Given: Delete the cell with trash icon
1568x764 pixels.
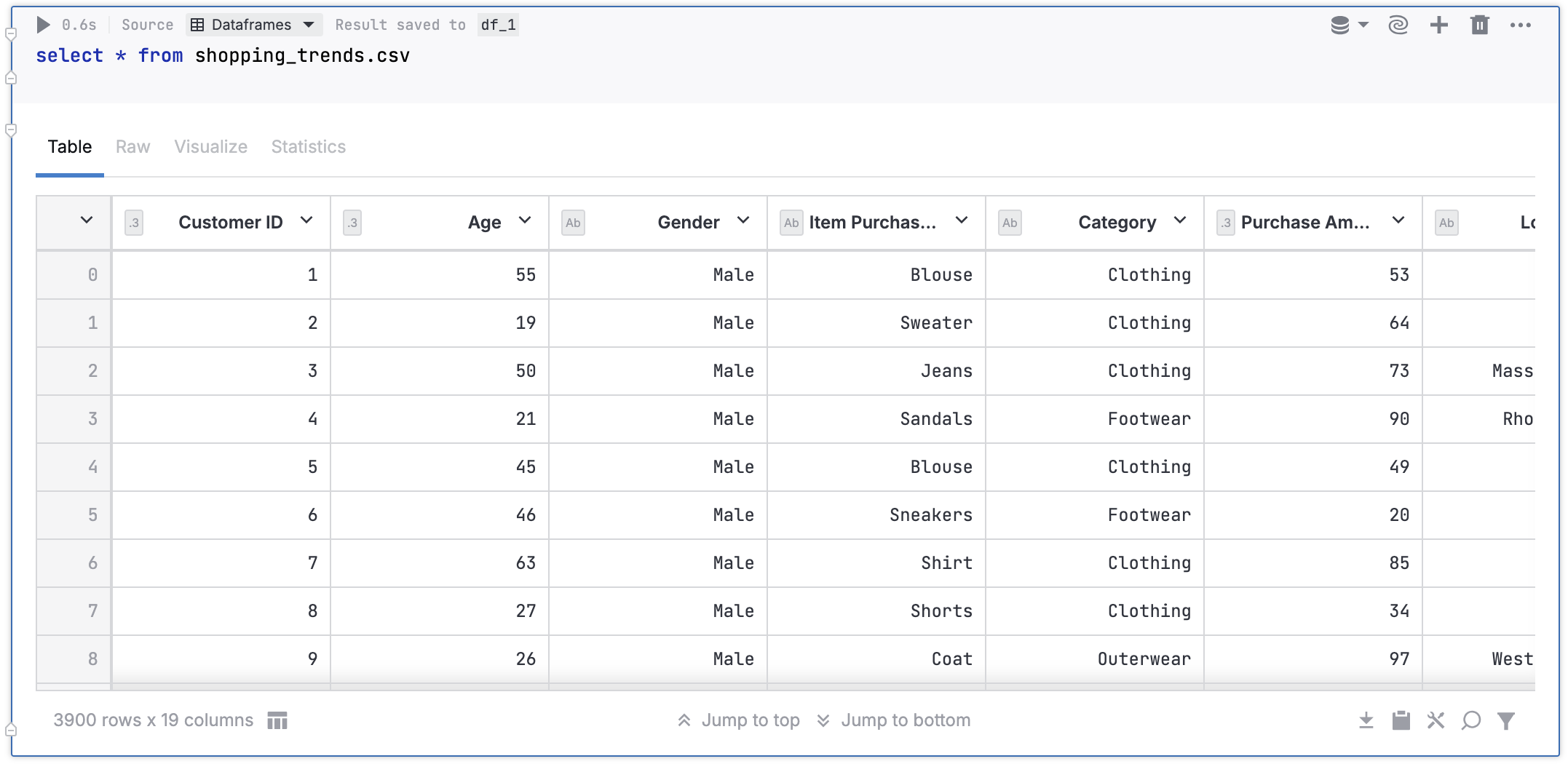Looking at the screenshot, I should (x=1479, y=25).
